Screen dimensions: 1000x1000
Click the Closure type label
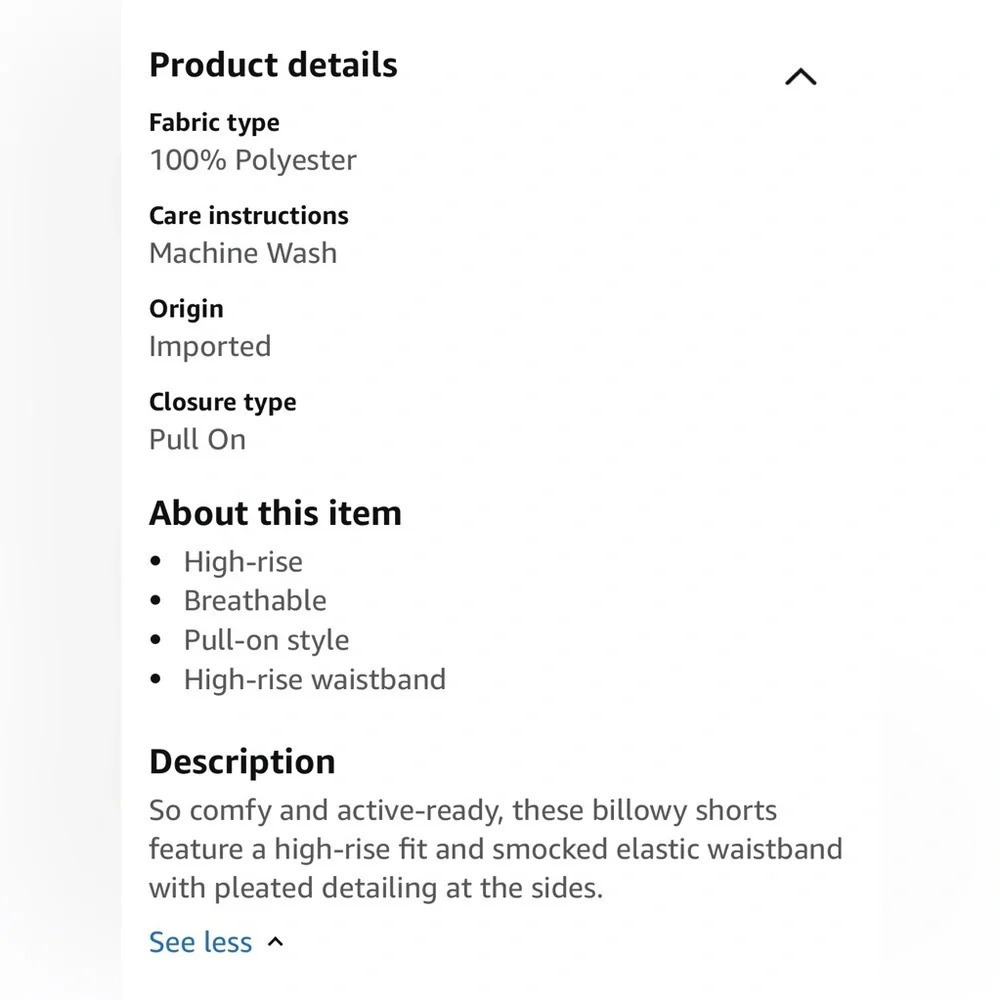coord(223,402)
